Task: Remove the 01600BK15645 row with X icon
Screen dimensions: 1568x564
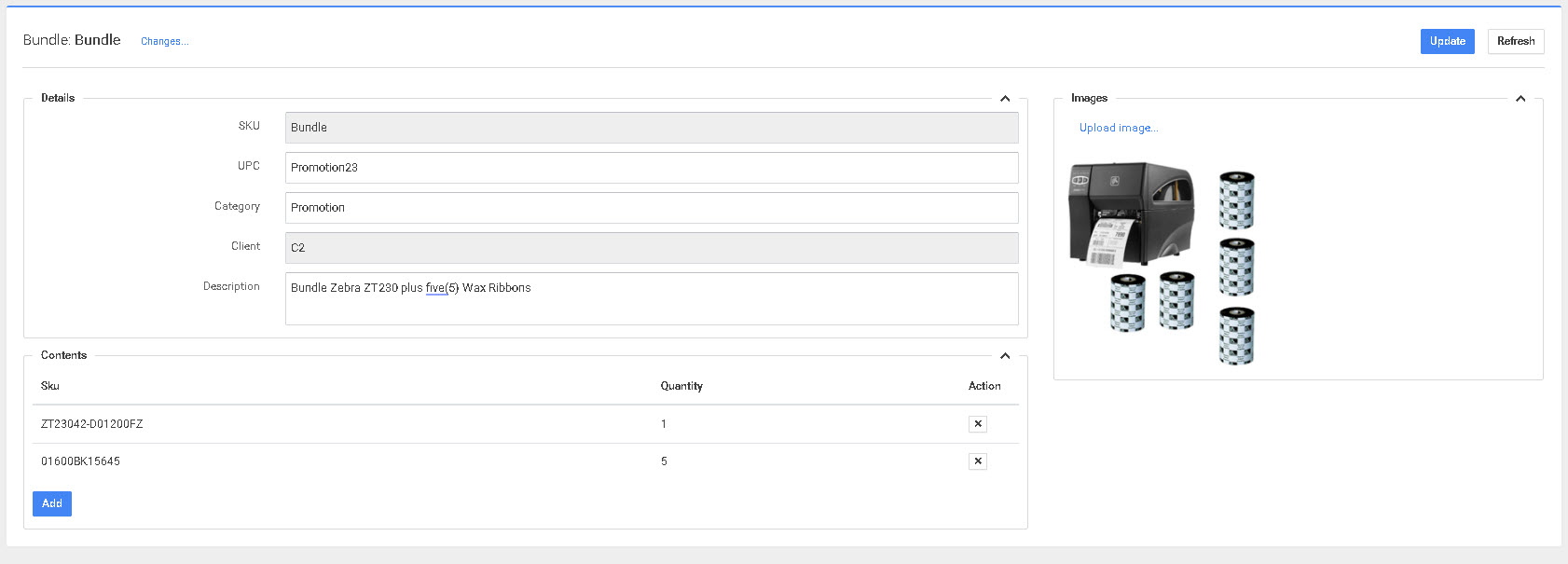Action: 977,461
